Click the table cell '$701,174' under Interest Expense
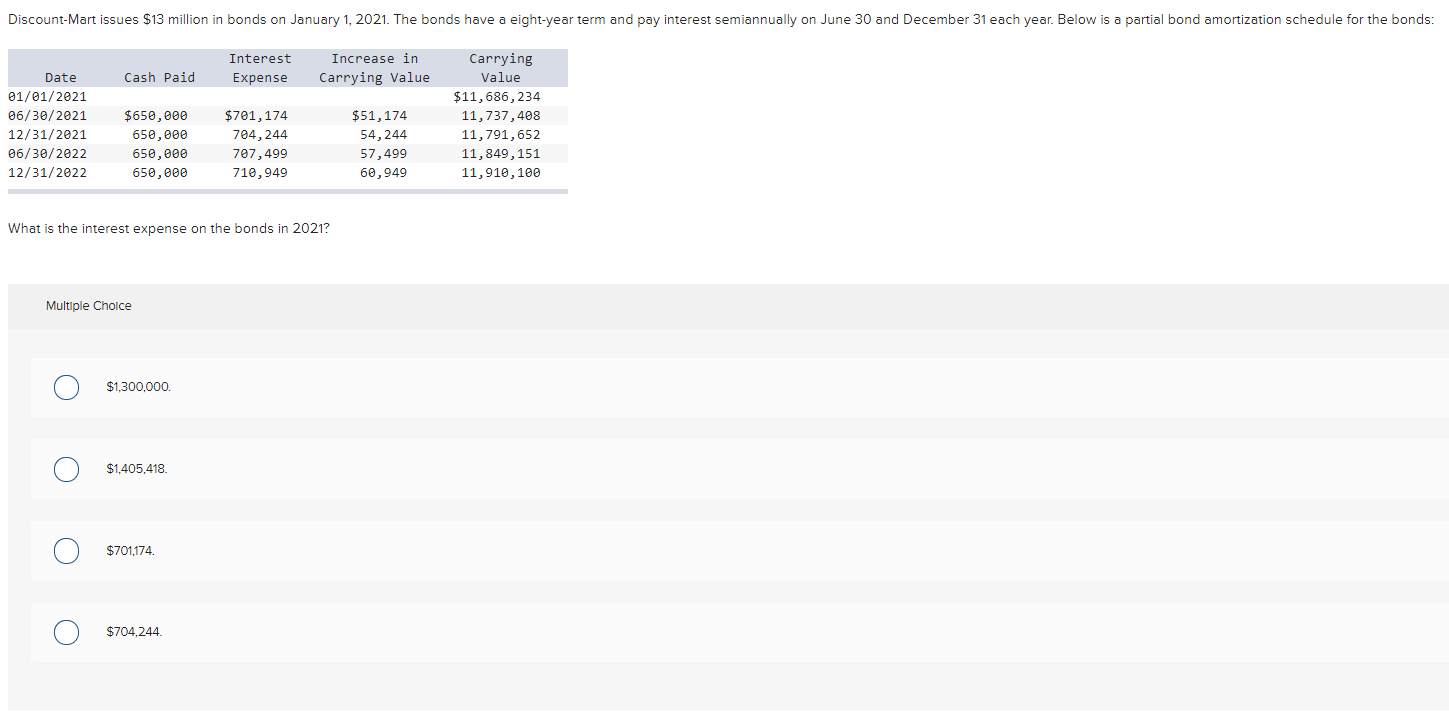Viewport: 1449px width, 728px height. [256, 116]
